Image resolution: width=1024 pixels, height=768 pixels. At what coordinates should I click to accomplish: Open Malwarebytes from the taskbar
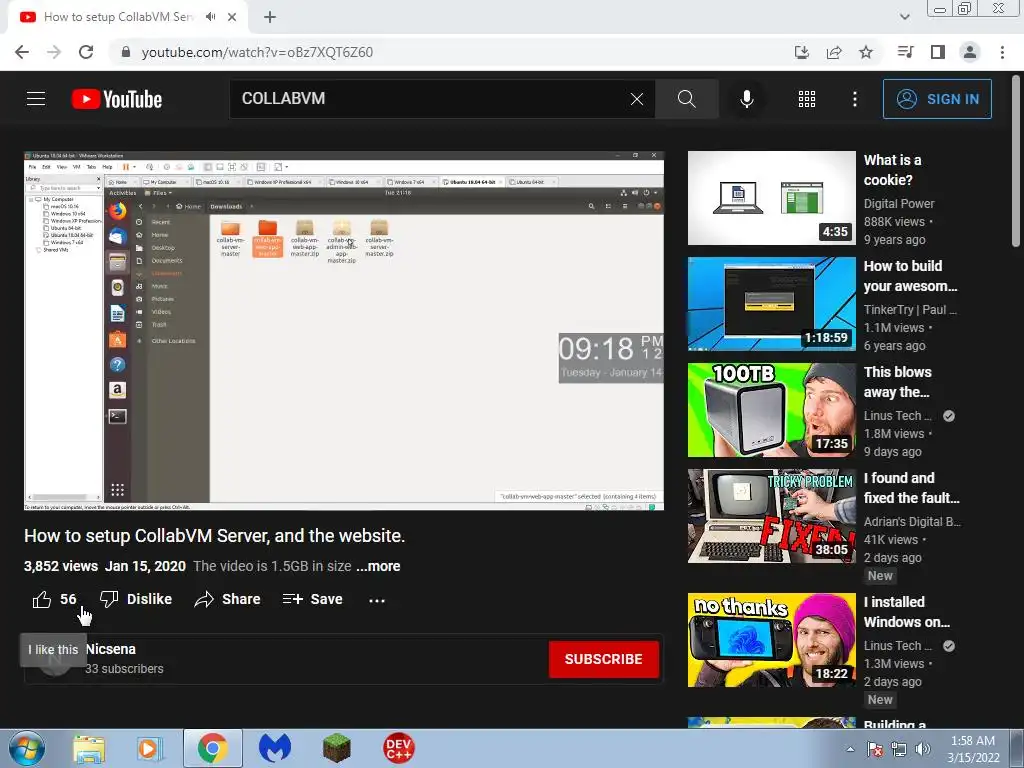(x=275, y=748)
